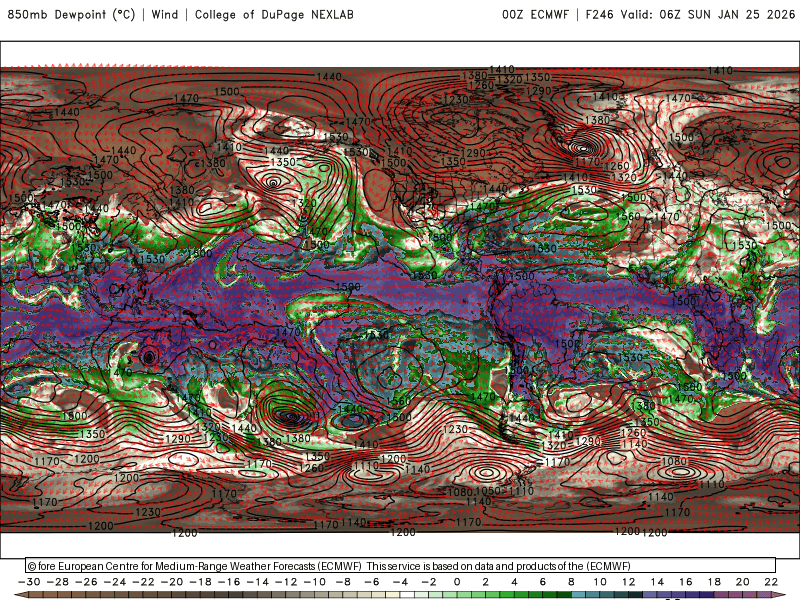Click the "6" colorbar scale value
Viewport: 800px width, 600px height.
coord(543,582)
